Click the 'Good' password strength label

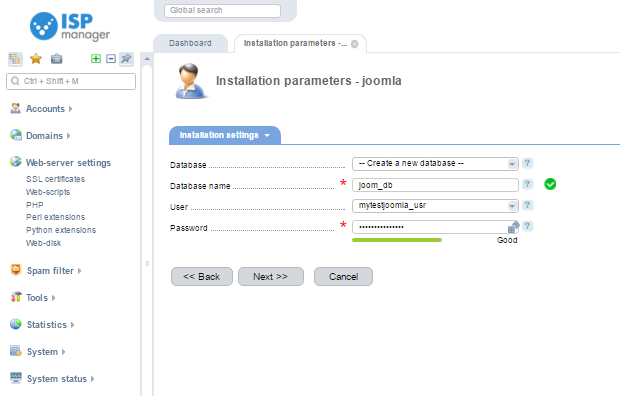507,240
